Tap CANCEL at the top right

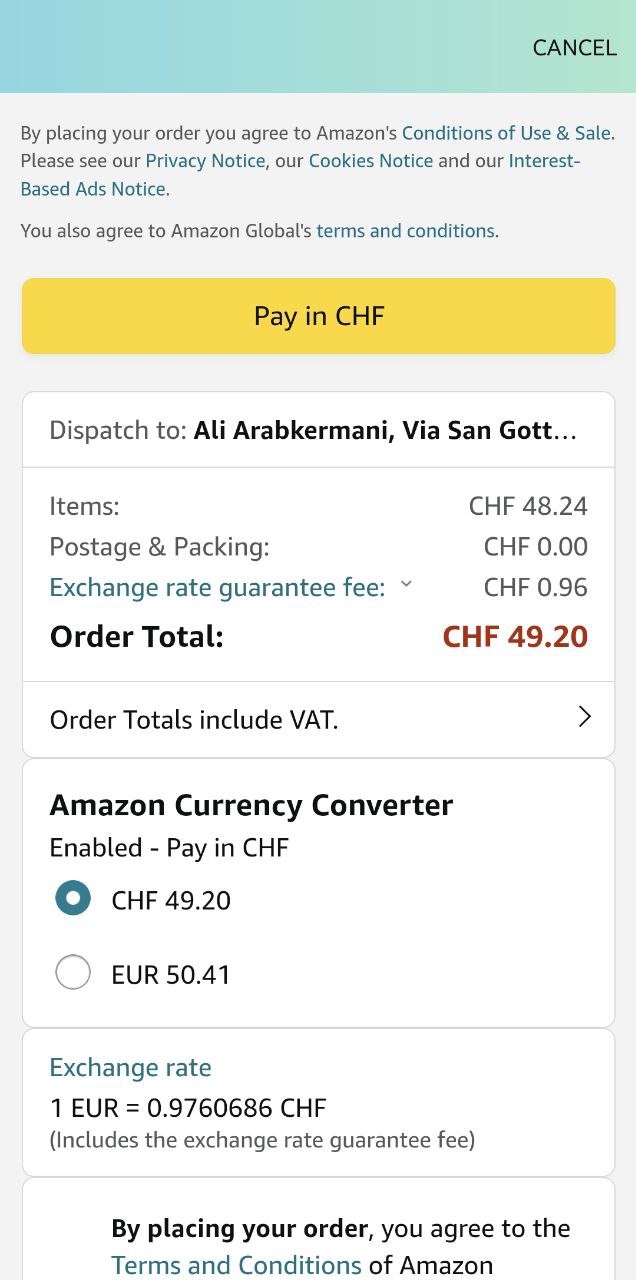[574, 48]
